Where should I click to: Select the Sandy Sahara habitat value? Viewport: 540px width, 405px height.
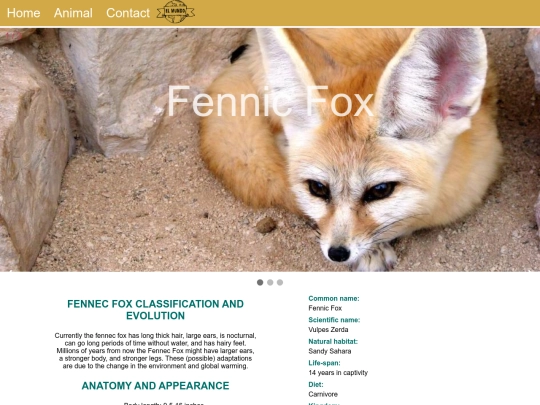pyautogui.click(x=330, y=351)
